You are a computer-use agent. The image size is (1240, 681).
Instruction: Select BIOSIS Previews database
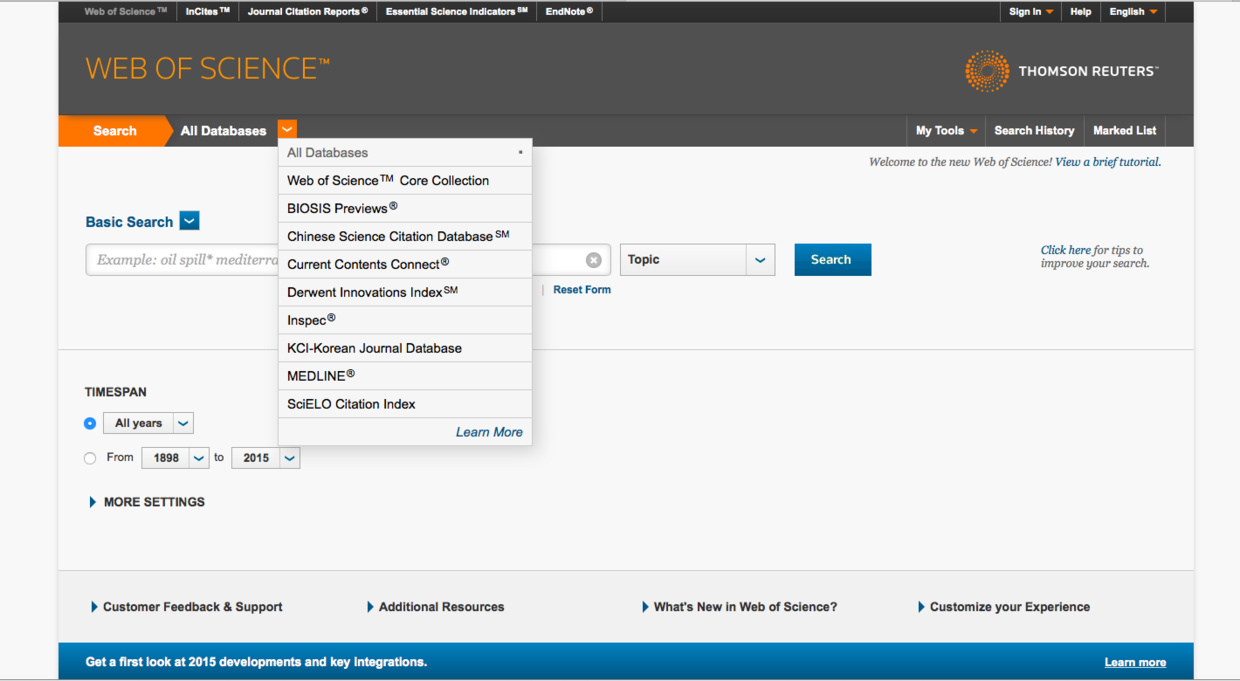click(x=405, y=209)
